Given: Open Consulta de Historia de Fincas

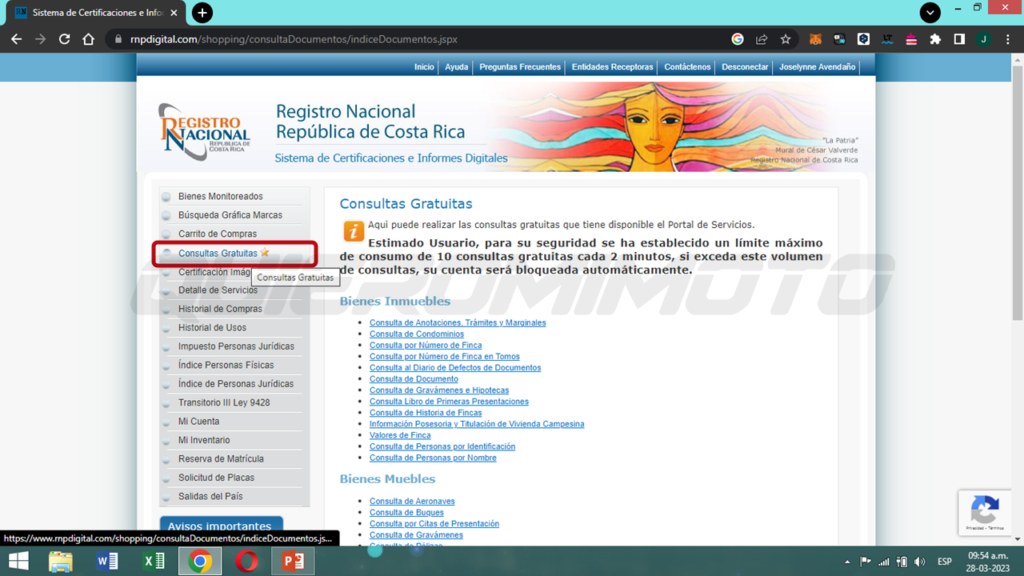Looking at the screenshot, I should tap(426, 413).
